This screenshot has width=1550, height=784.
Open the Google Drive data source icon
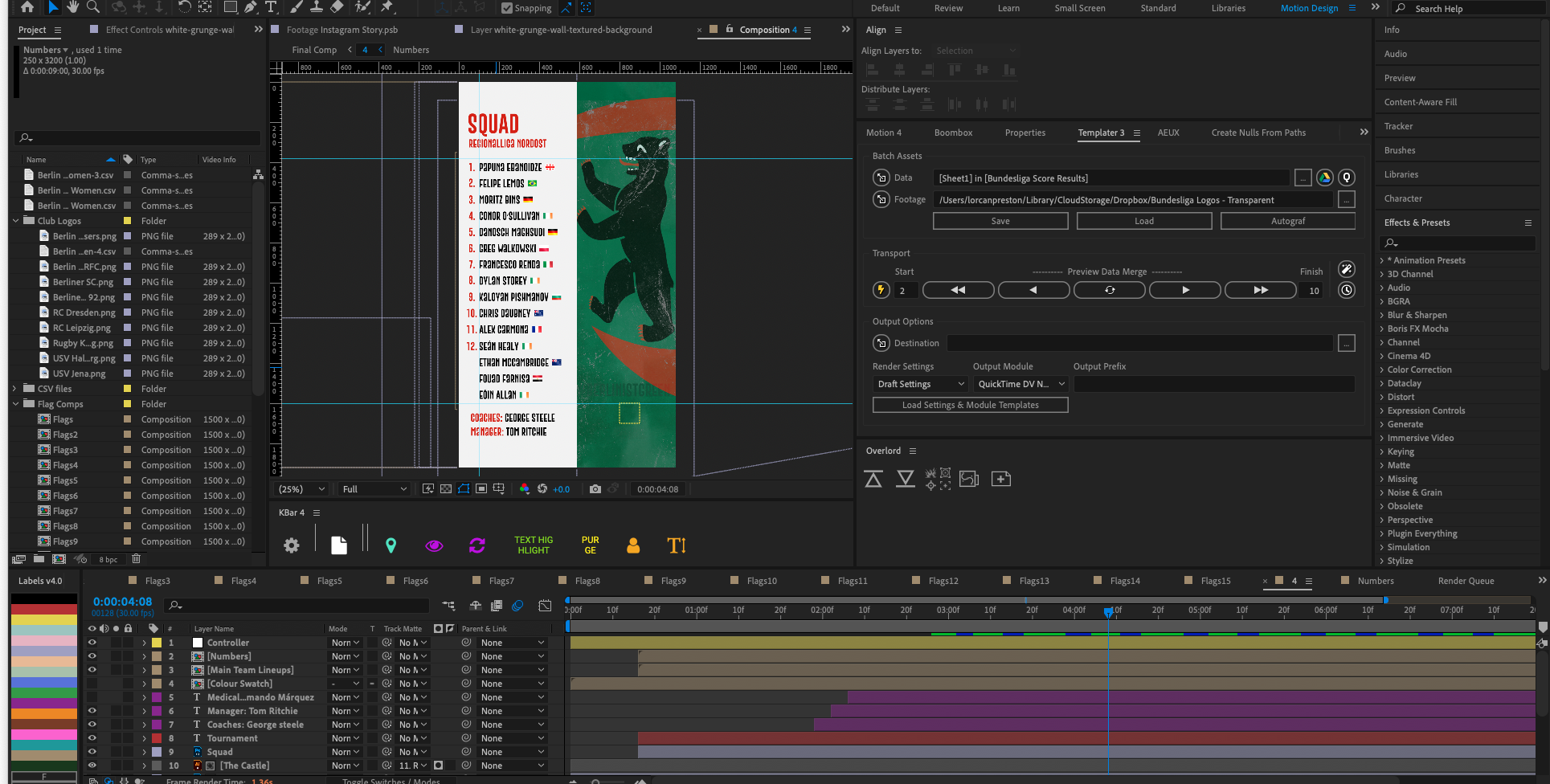pos(1325,178)
